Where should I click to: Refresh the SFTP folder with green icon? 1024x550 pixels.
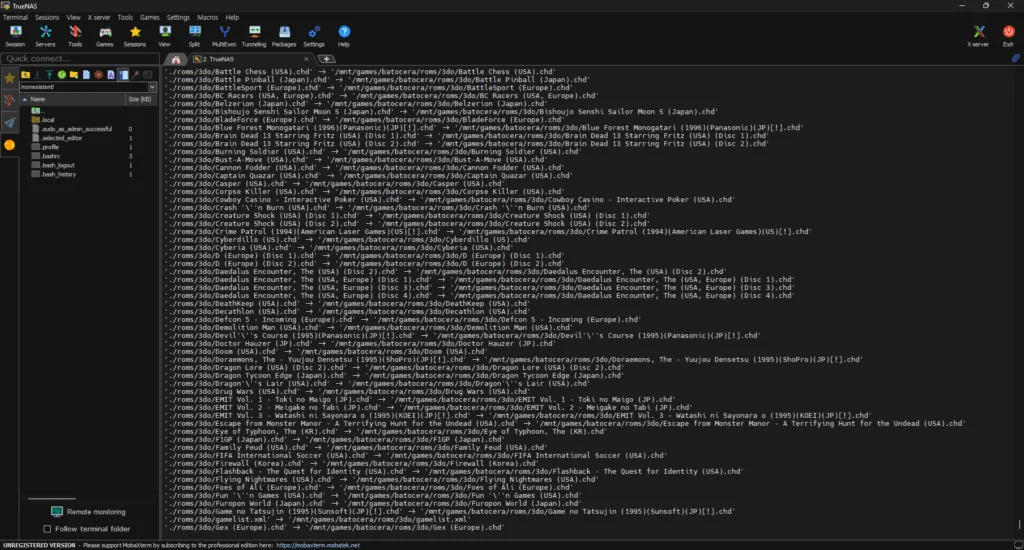[x=61, y=75]
